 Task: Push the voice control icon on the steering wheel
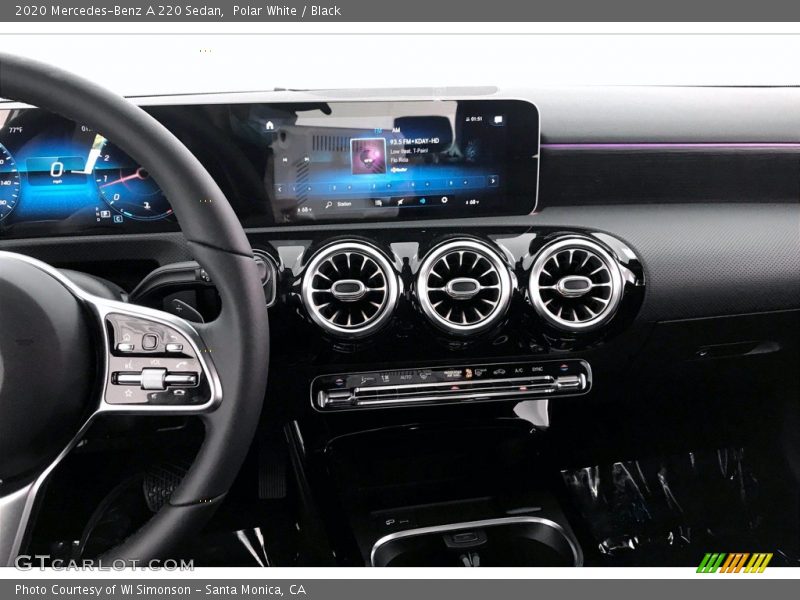click(129, 365)
